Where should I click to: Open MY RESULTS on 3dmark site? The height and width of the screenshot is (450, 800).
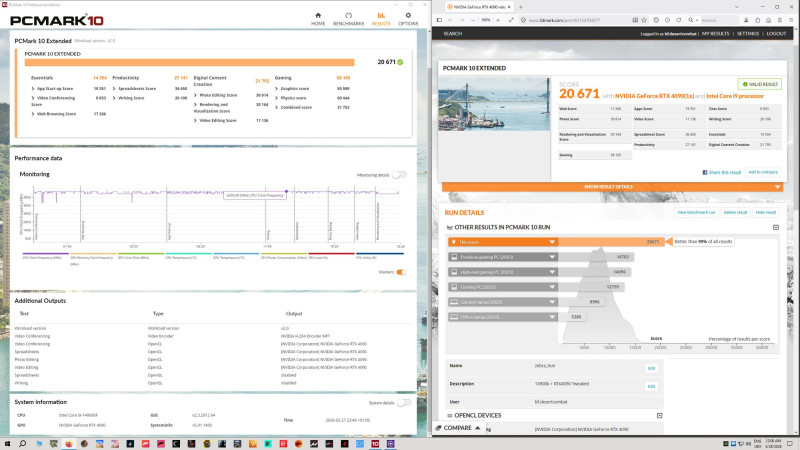tap(715, 34)
